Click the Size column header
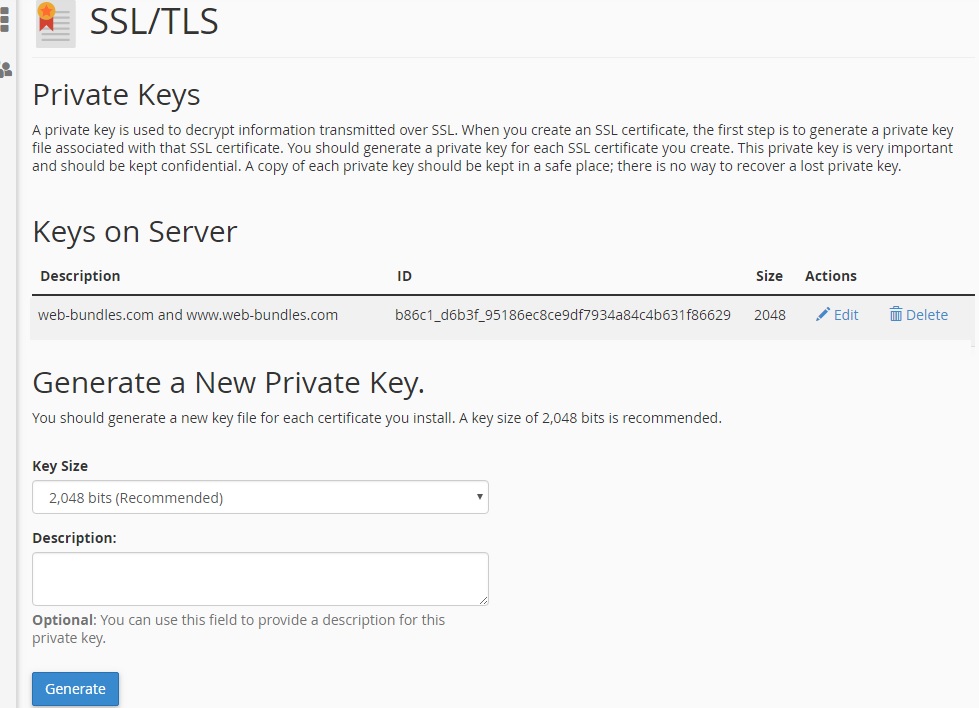Viewport: 979px width, 708px height. tap(769, 276)
